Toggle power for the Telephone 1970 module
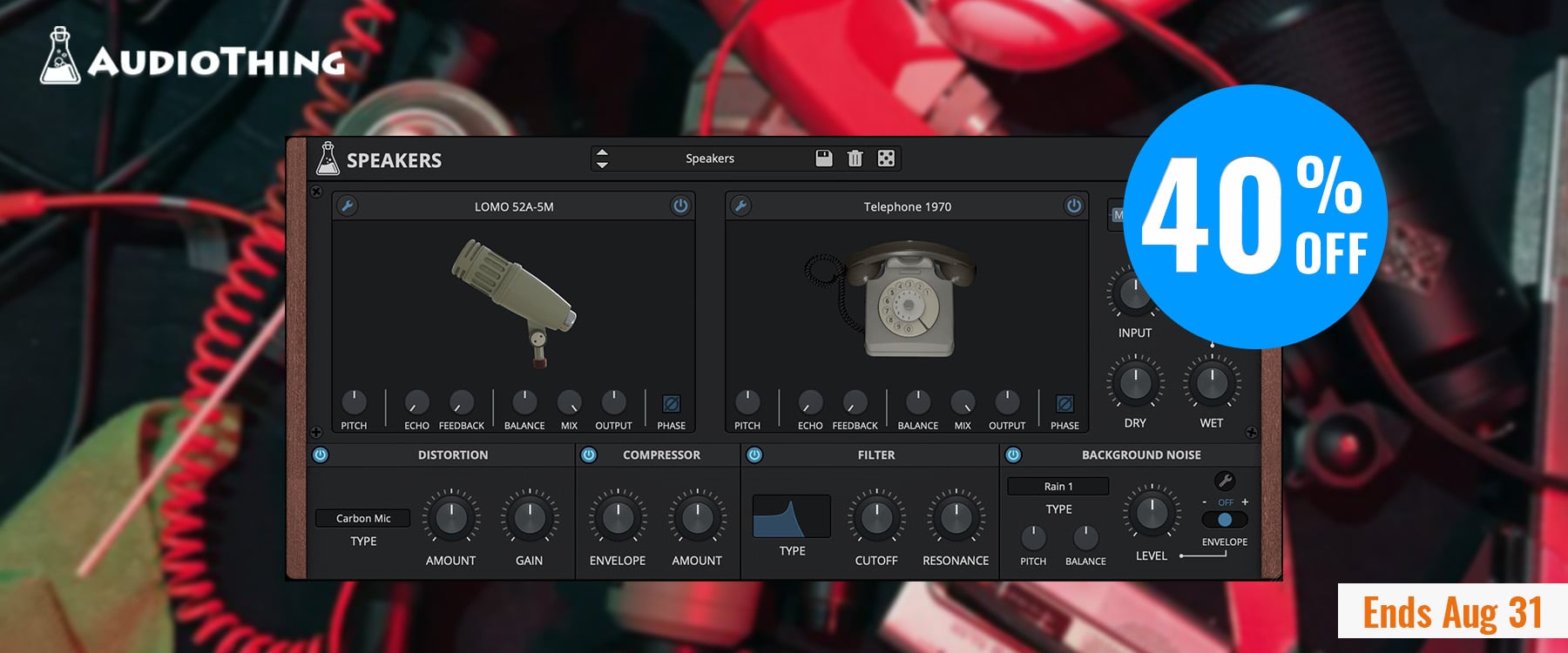Screen dimensions: 1568x653 [x=1074, y=205]
